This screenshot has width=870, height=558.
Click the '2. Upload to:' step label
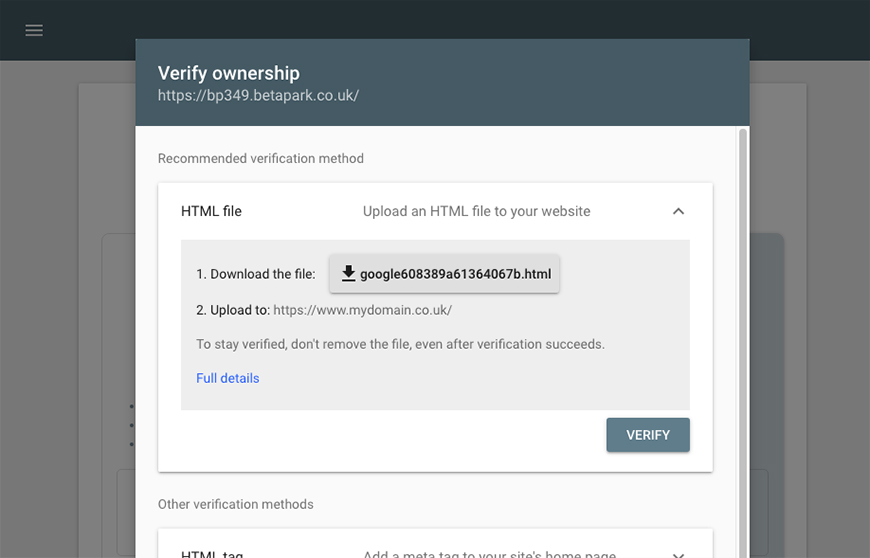[232, 310]
